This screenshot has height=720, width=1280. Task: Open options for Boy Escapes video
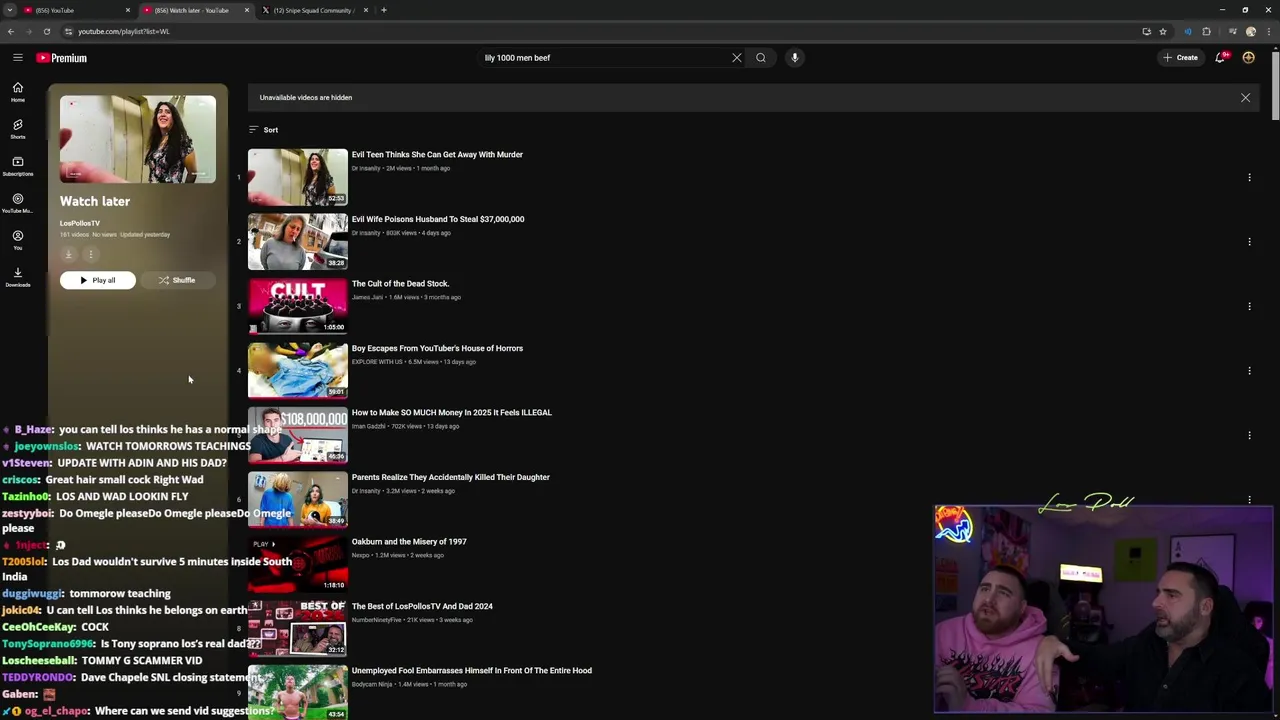click(1249, 371)
